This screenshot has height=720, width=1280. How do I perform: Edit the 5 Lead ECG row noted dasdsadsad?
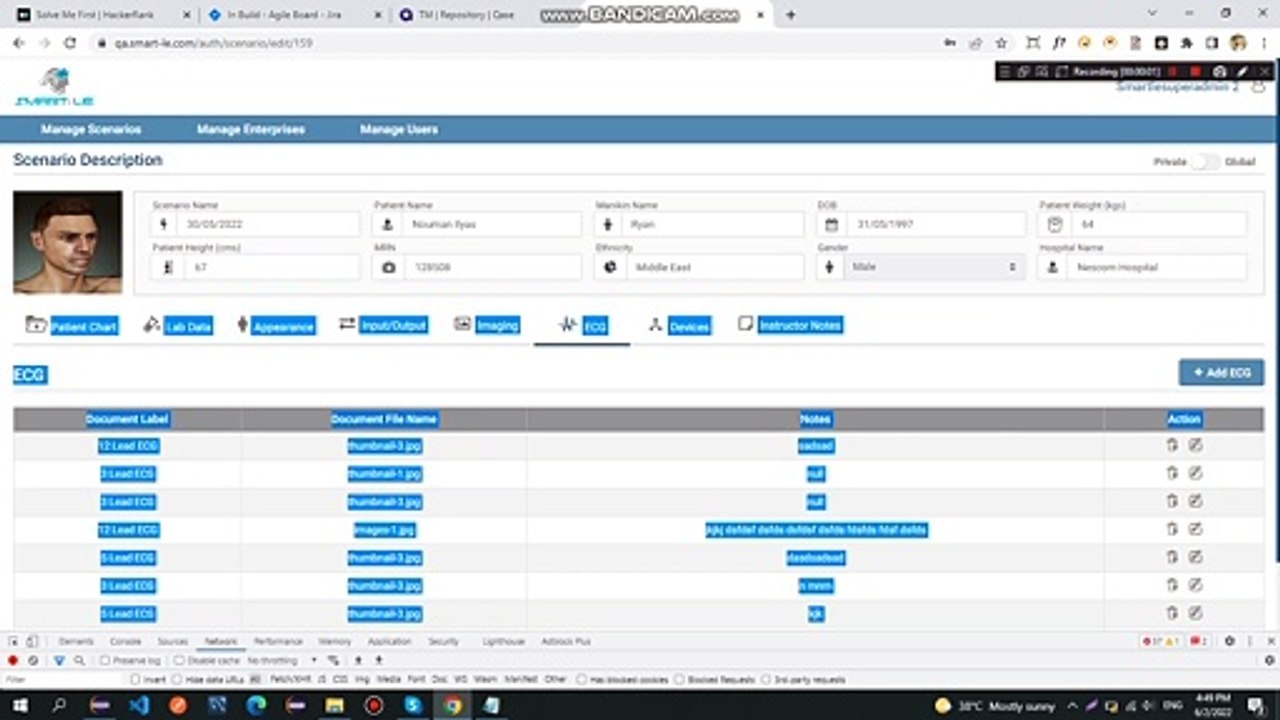tap(1195, 557)
